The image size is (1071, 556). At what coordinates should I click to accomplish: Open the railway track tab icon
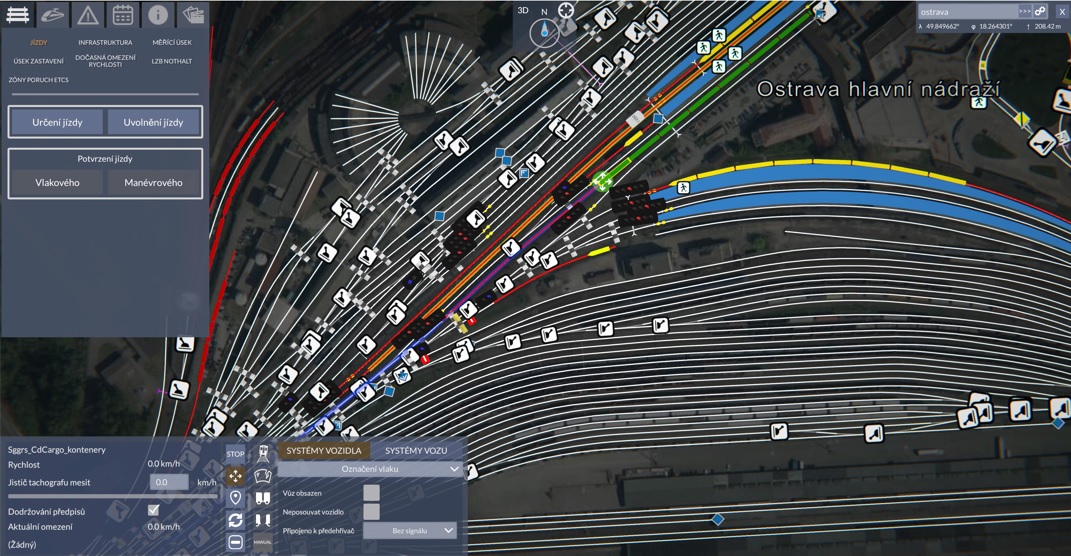[x=18, y=14]
